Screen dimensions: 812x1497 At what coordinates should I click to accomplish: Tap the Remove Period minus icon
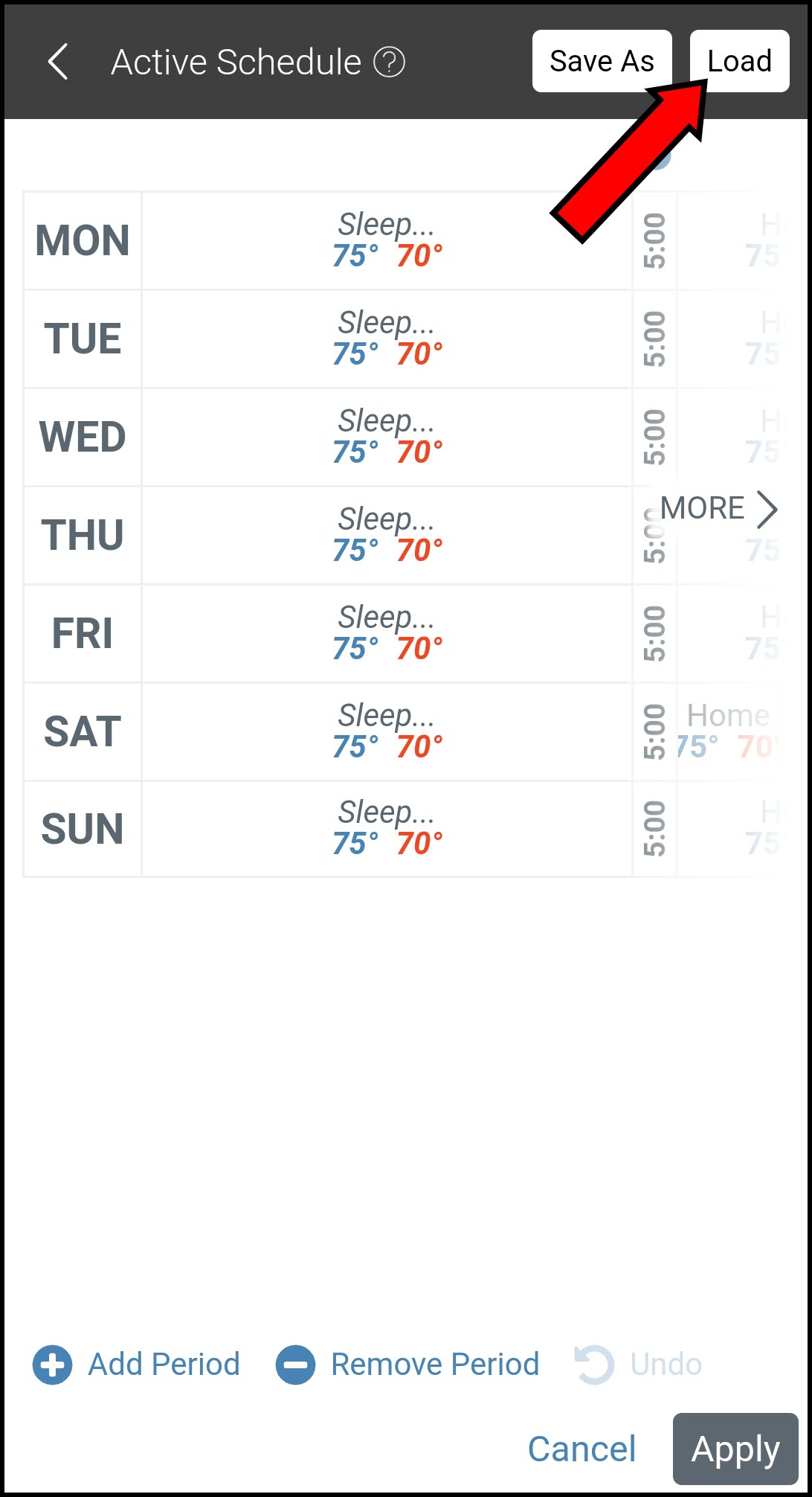pos(295,1365)
